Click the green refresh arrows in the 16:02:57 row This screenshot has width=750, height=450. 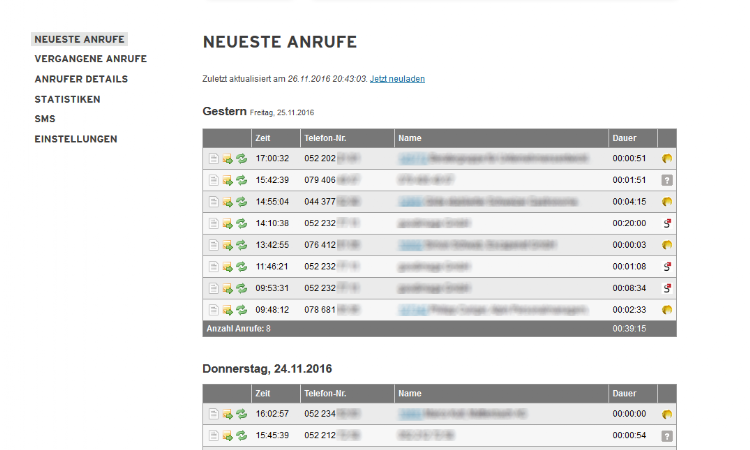pyautogui.click(x=241, y=414)
